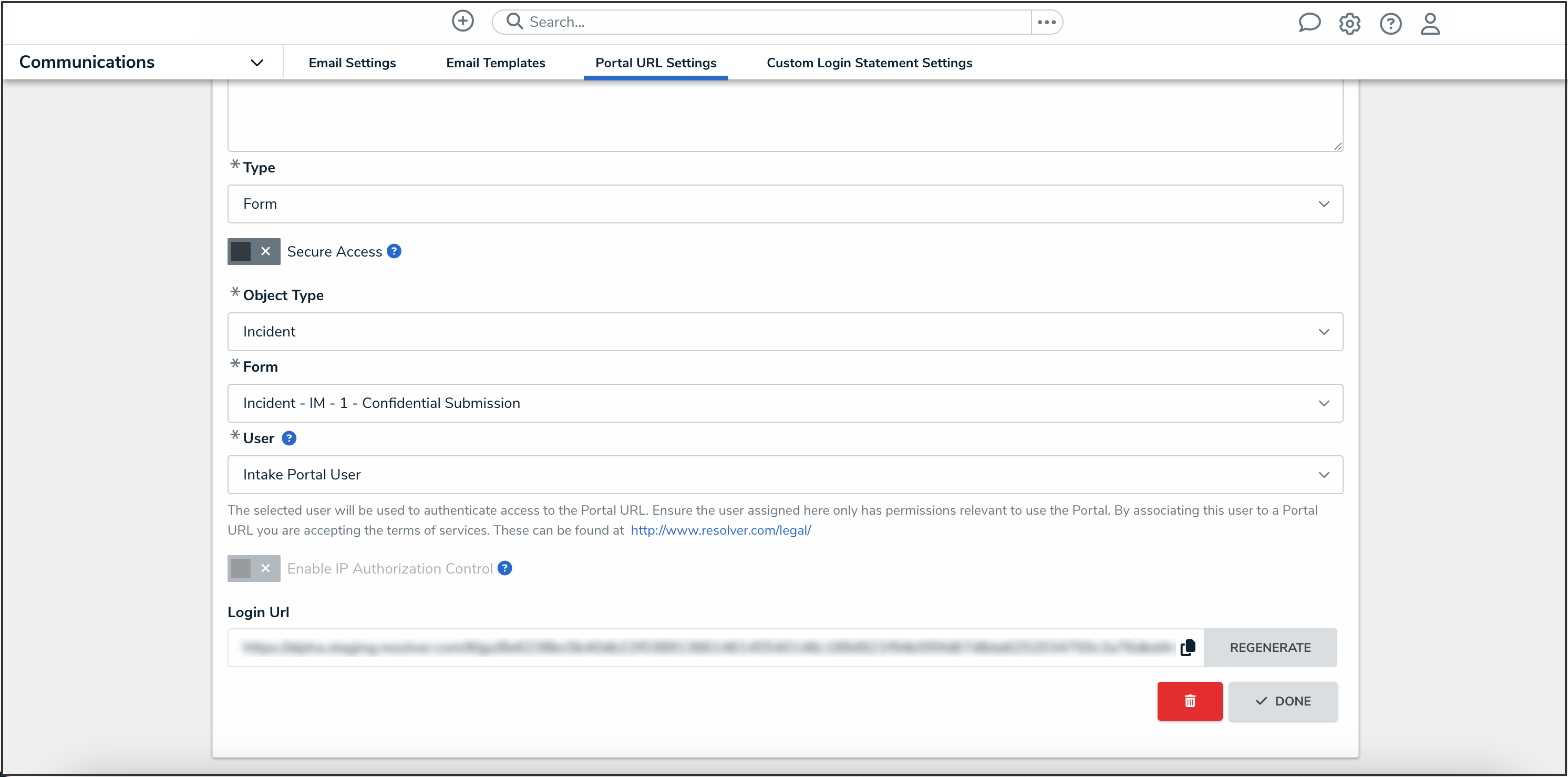The height and width of the screenshot is (777, 1568).
Task: Toggle the Secure Access switch
Action: coord(253,251)
